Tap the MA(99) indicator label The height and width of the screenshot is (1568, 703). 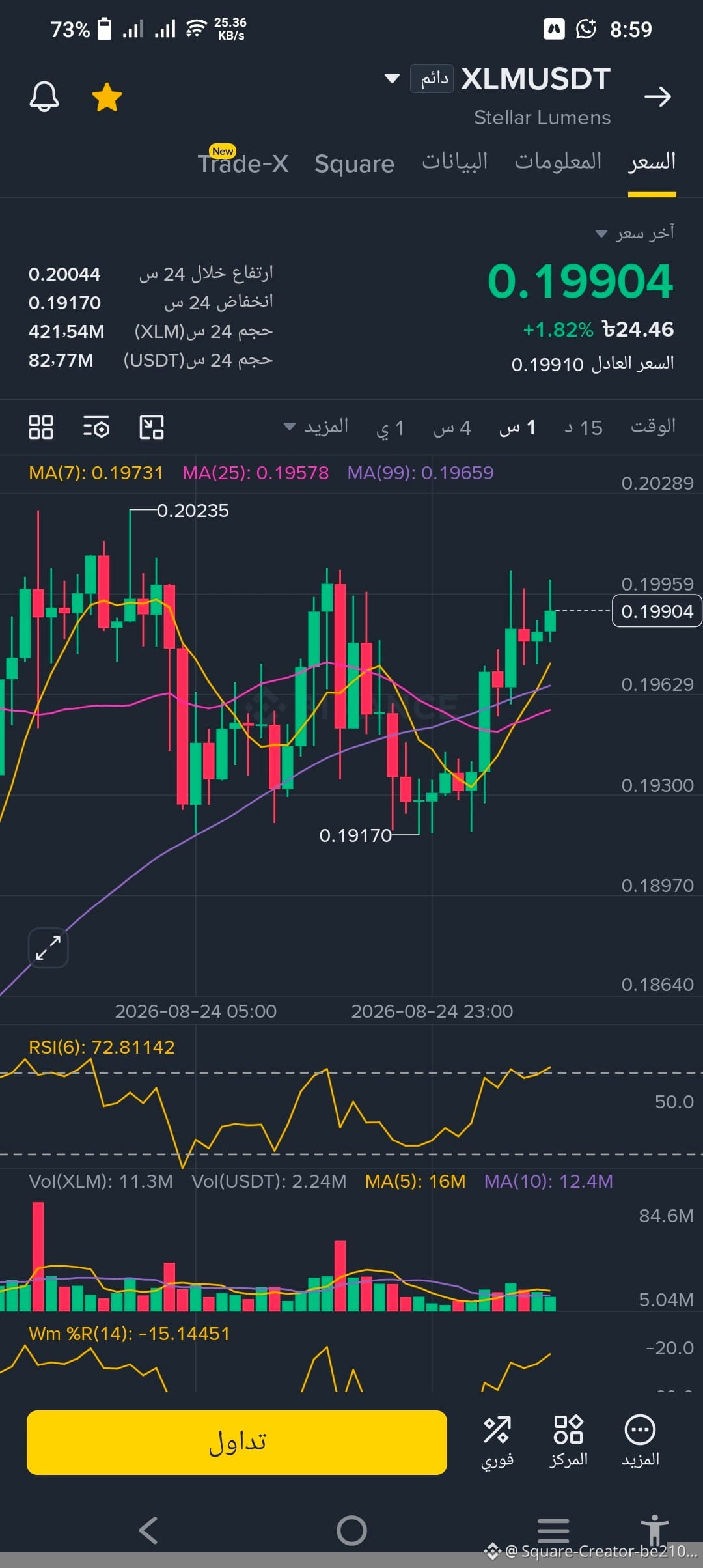tap(420, 473)
